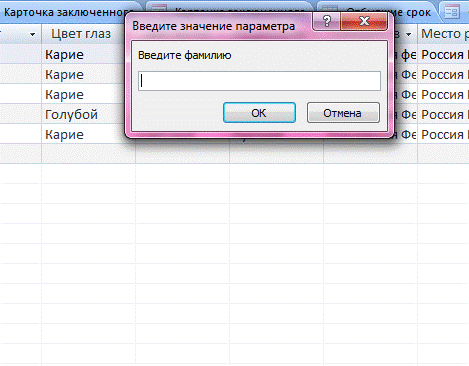
Task: Open the dropdown arrow left of Место column
Action: point(408,34)
